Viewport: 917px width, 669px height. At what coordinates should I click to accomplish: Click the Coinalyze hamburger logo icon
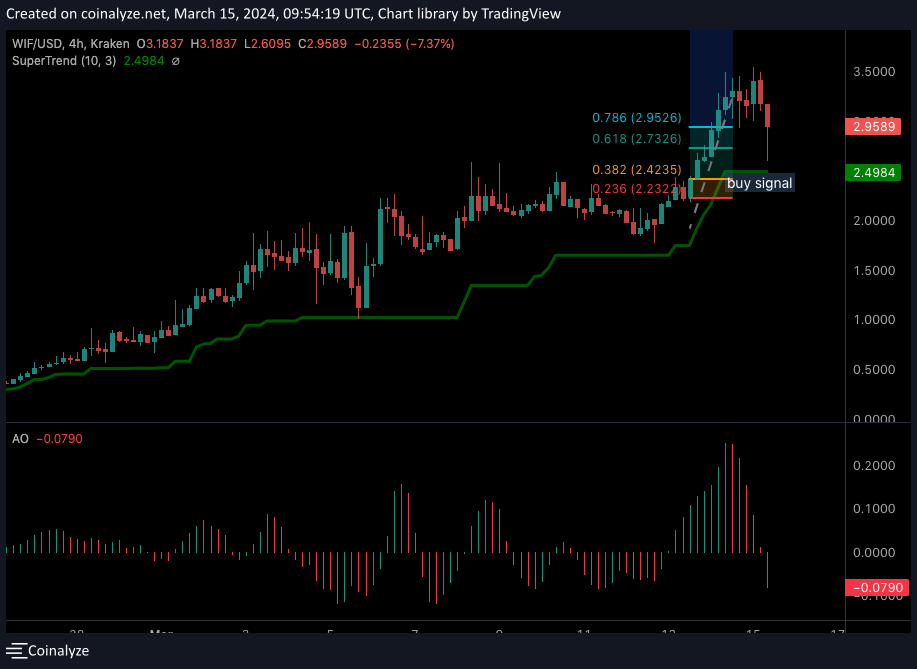[x=16, y=650]
